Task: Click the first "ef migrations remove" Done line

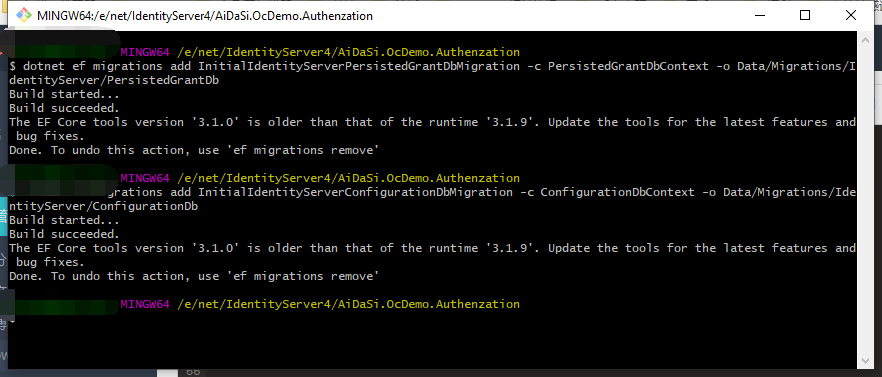Action: pos(194,150)
